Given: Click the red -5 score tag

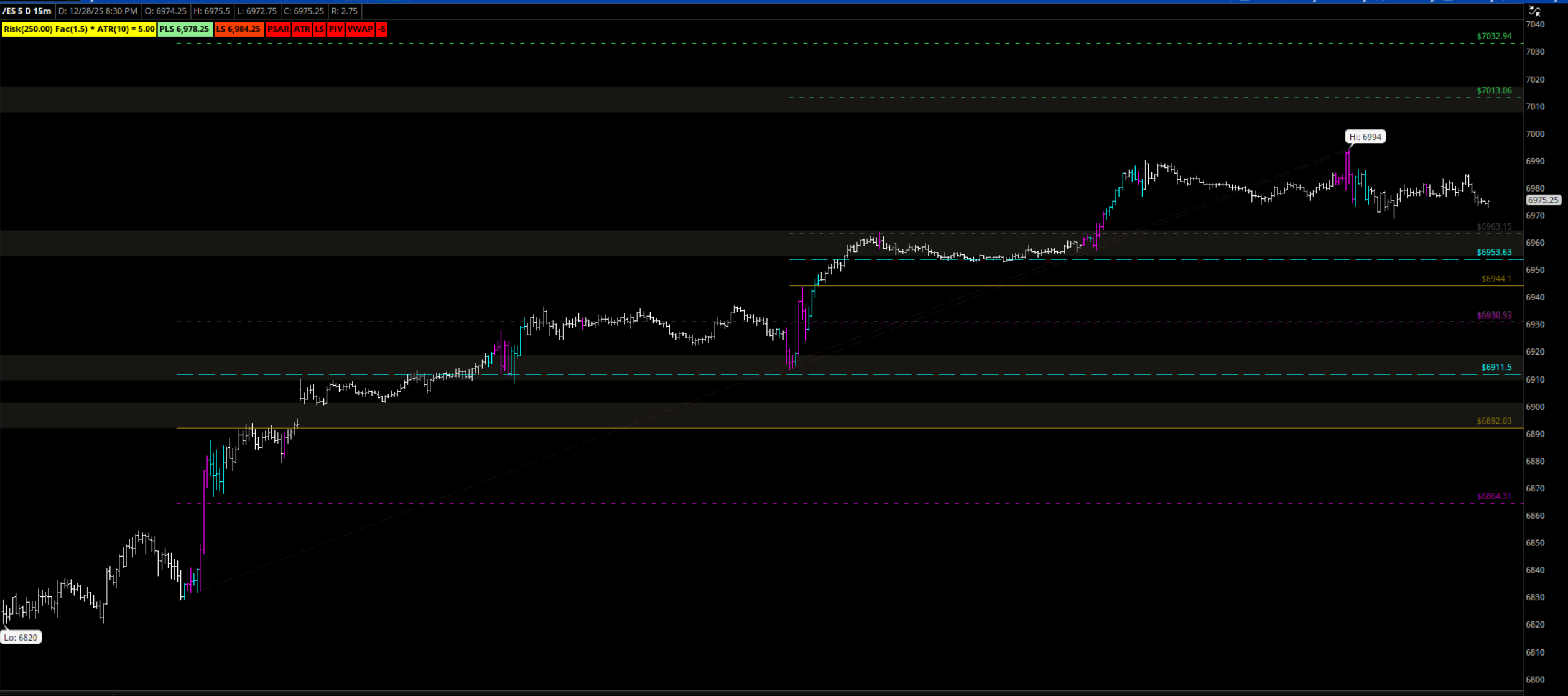Looking at the screenshot, I should click(x=381, y=29).
